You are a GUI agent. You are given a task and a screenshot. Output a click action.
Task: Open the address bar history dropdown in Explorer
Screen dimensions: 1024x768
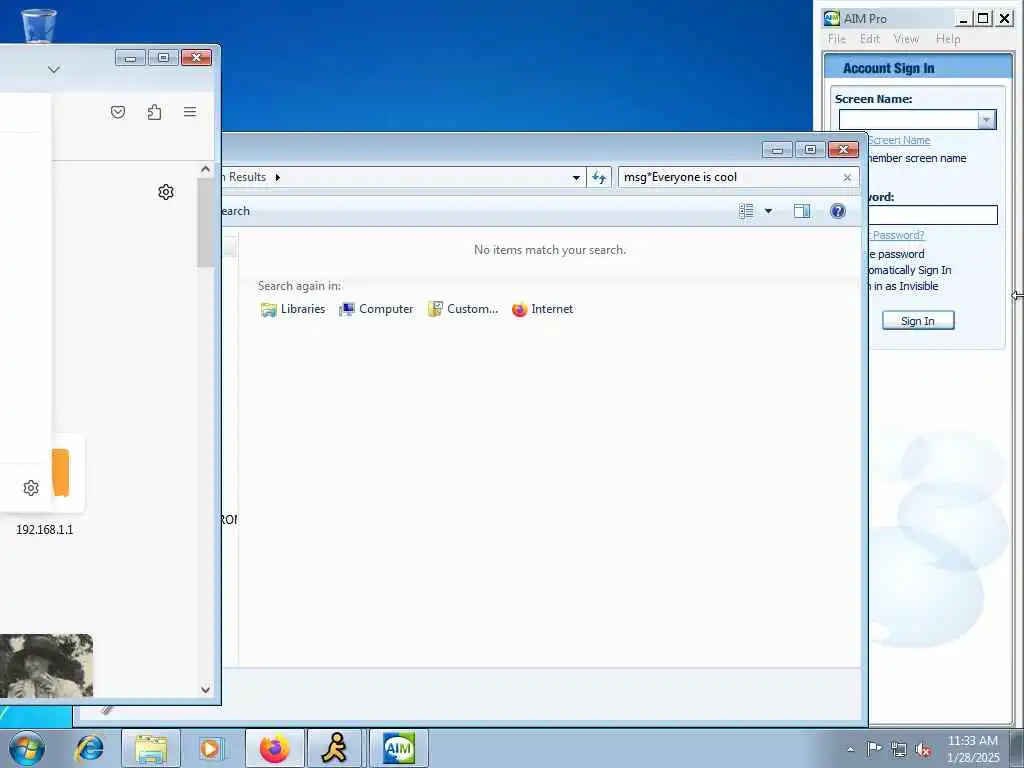(x=576, y=178)
